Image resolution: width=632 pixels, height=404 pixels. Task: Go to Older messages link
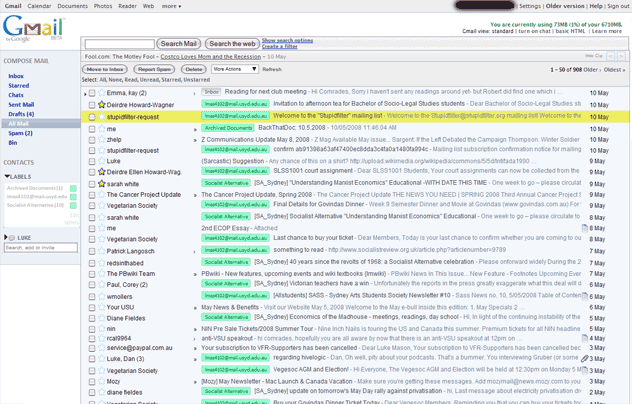[592, 70]
